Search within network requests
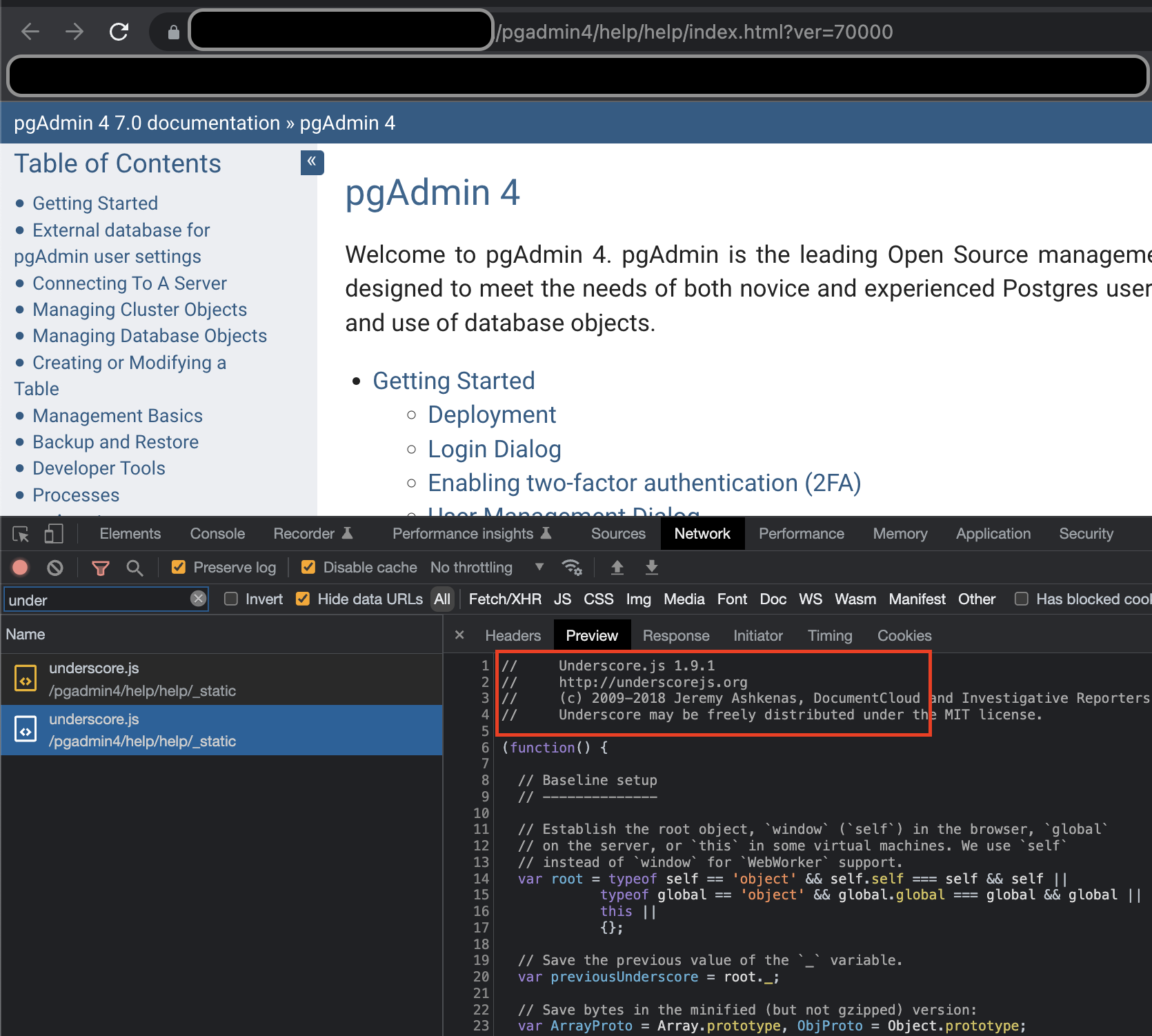1152x1036 pixels. (135, 567)
